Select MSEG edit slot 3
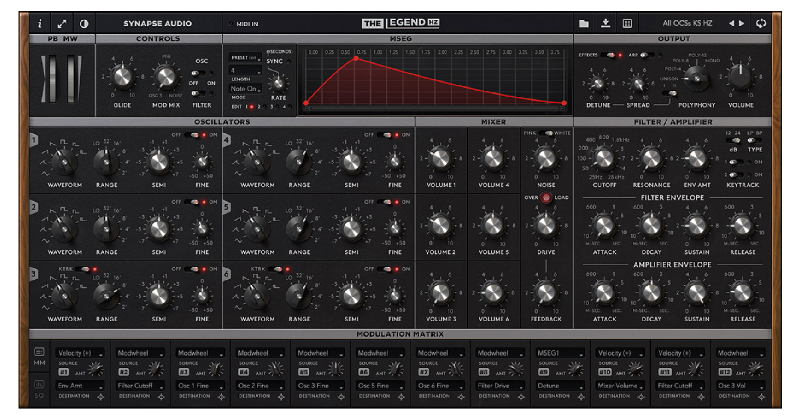This screenshot has height=418, width=800. point(275,107)
